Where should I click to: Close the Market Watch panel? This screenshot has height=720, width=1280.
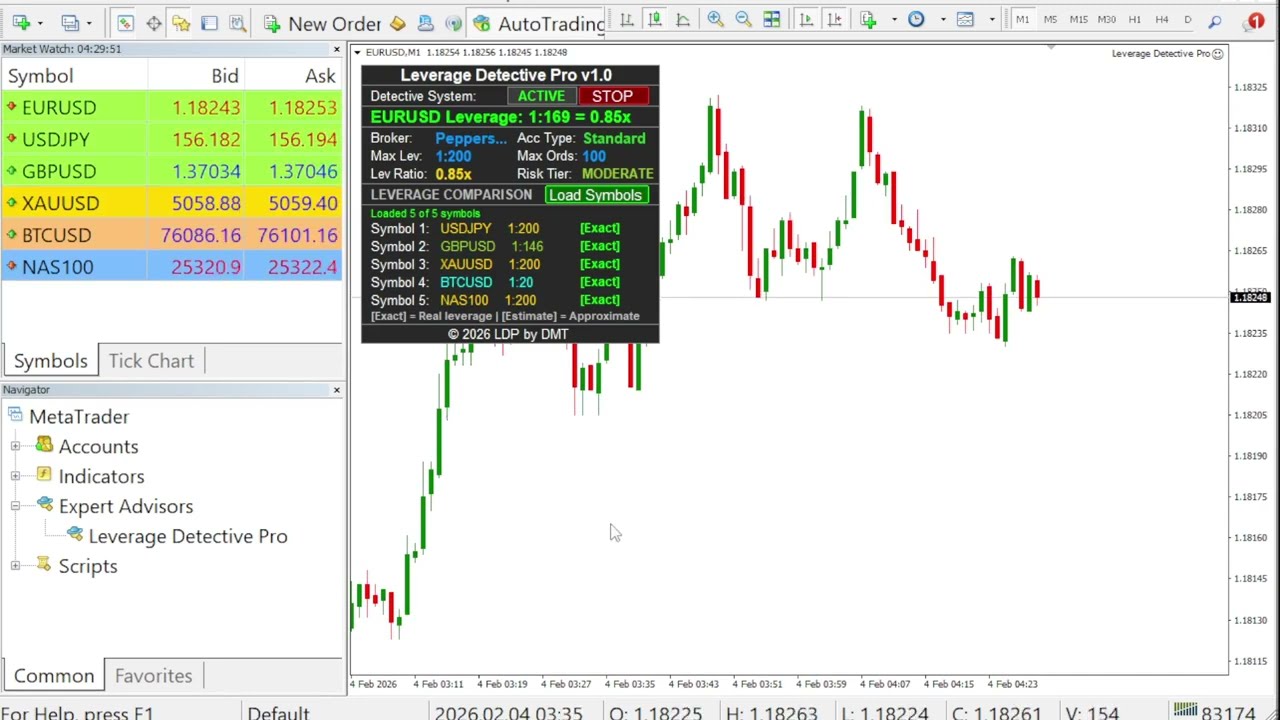click(x=336, y=49)
